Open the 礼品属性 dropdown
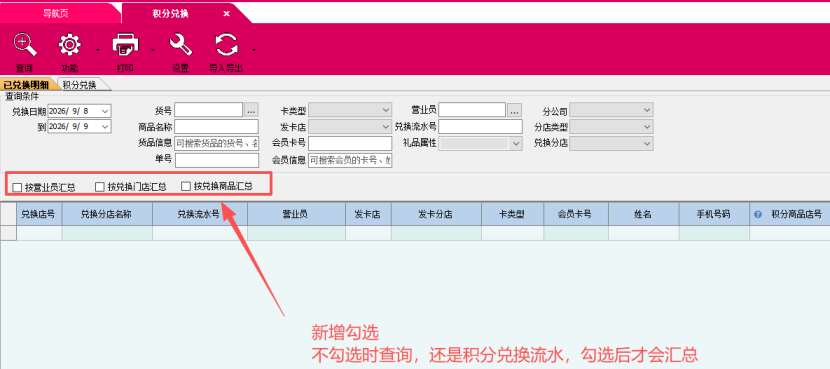Viewport: 830px width, 369px height. coord(516,143)
